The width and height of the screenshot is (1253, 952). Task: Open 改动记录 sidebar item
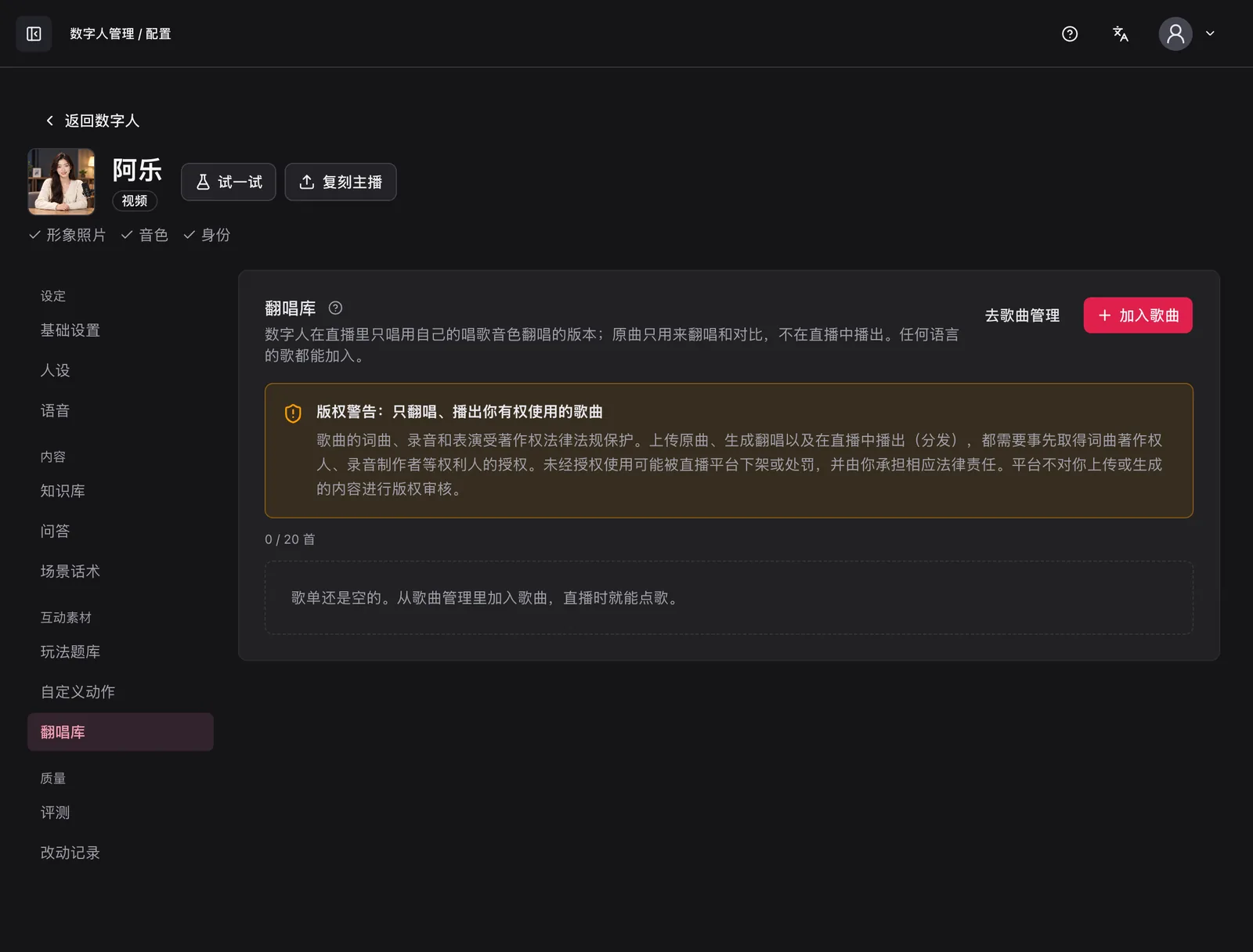(x=121, y=853)
